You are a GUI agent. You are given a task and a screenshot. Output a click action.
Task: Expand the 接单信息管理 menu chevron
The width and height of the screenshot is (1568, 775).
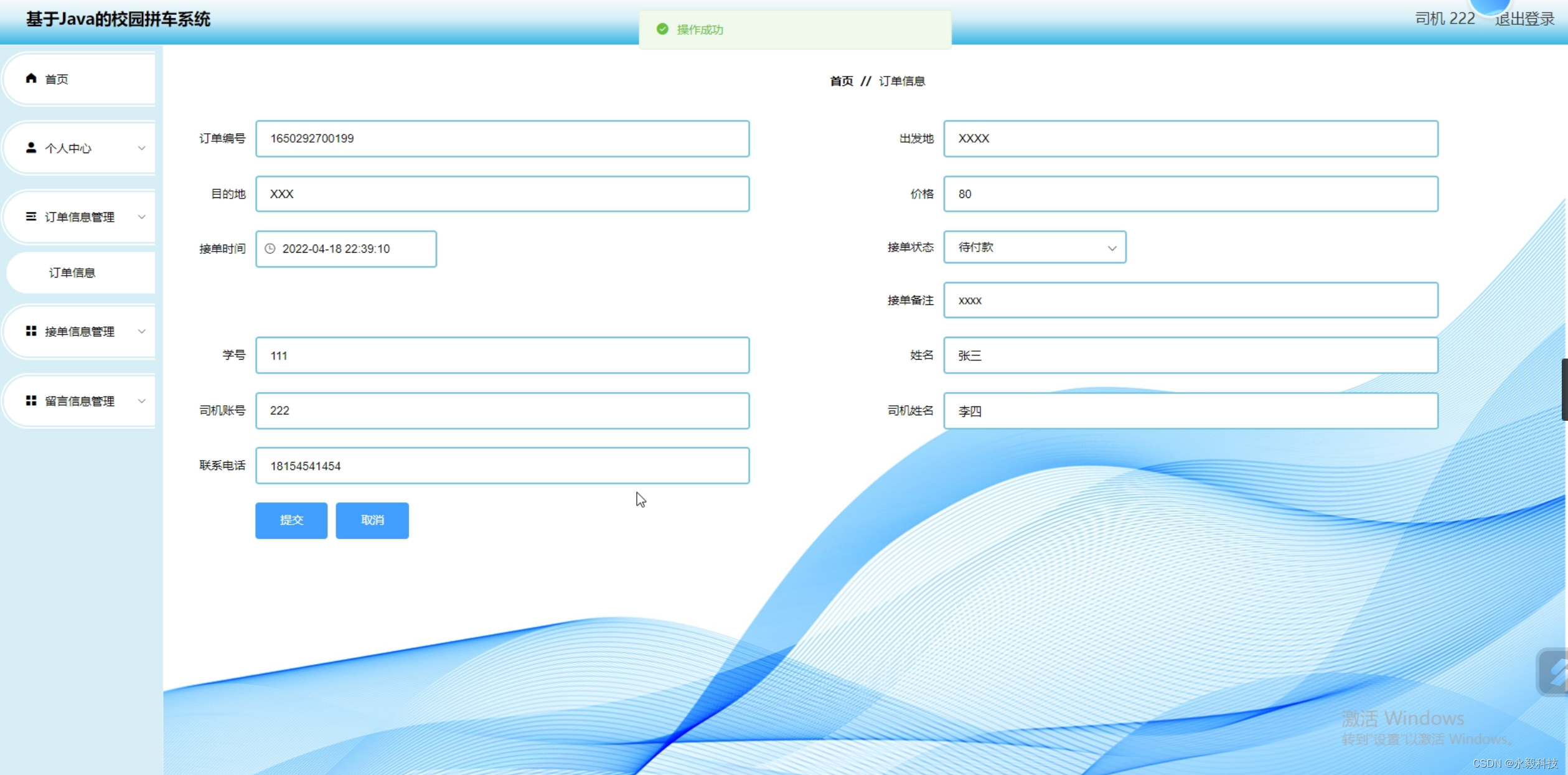tap(142, 332)
